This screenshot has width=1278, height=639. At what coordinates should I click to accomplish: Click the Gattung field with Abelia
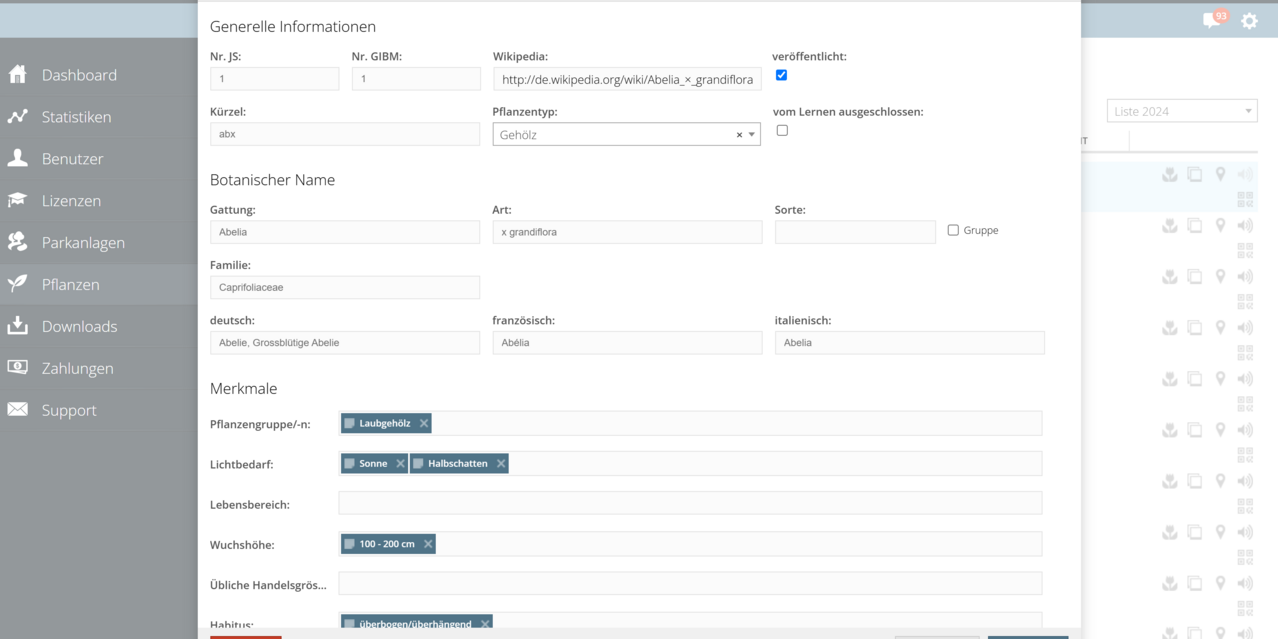(x=345, y=232)
